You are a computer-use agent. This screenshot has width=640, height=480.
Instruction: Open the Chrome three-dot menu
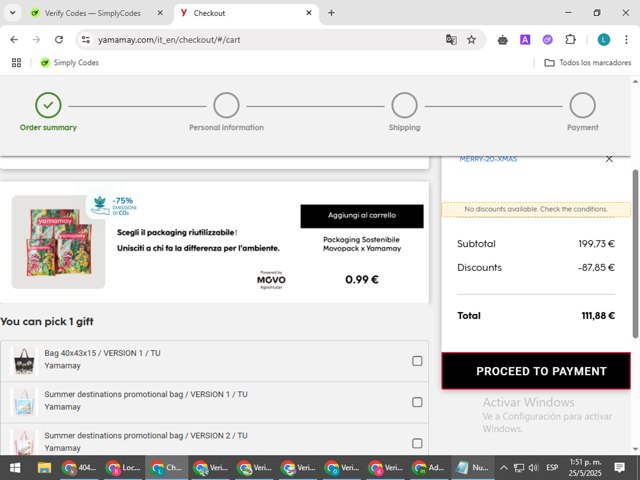click(626, 40)
